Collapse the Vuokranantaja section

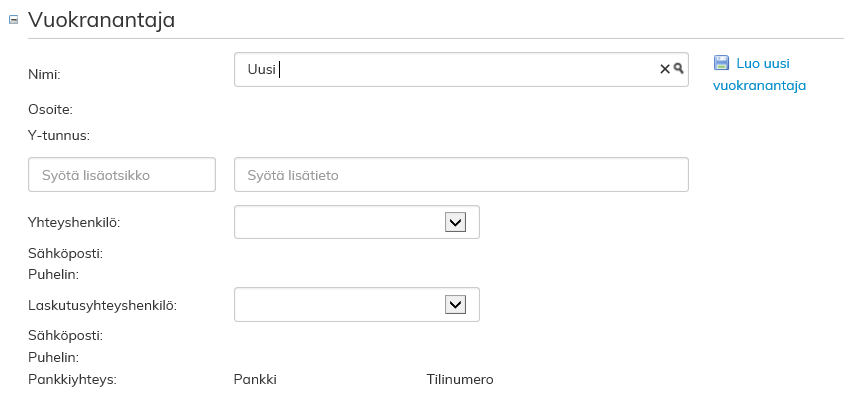click(14, 20)
